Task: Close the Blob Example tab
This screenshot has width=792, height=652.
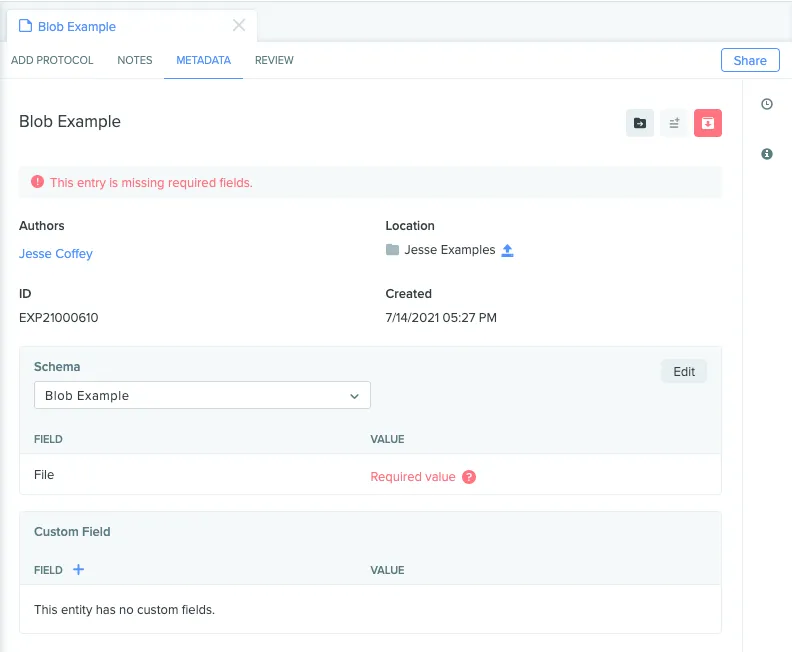Action: point(239,25)
